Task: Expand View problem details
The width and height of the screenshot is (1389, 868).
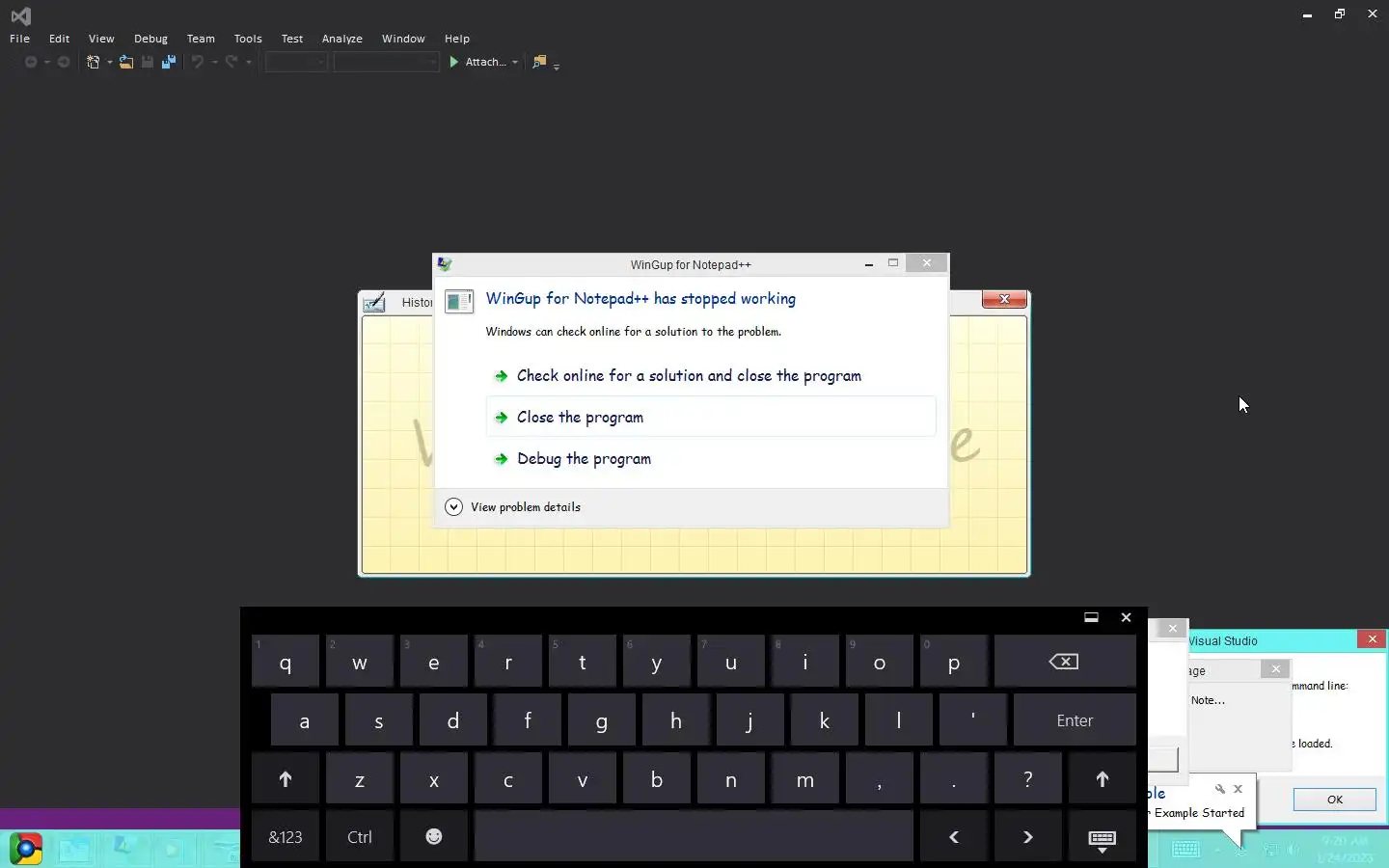Action: tap(513, 507)
